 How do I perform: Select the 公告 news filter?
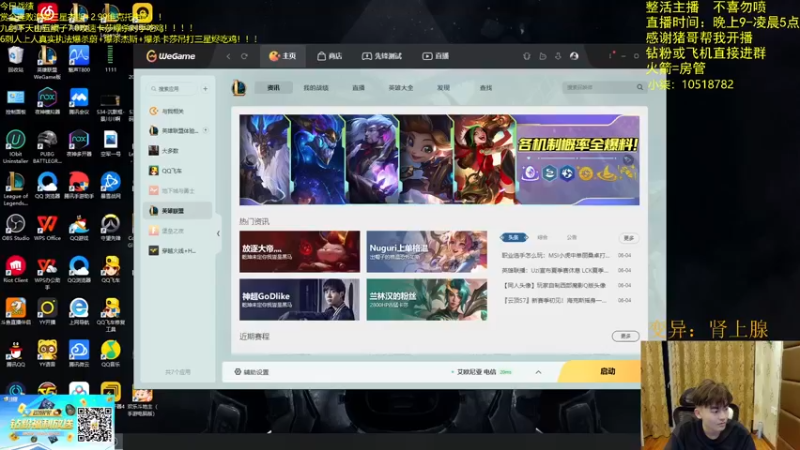point(571,237)
